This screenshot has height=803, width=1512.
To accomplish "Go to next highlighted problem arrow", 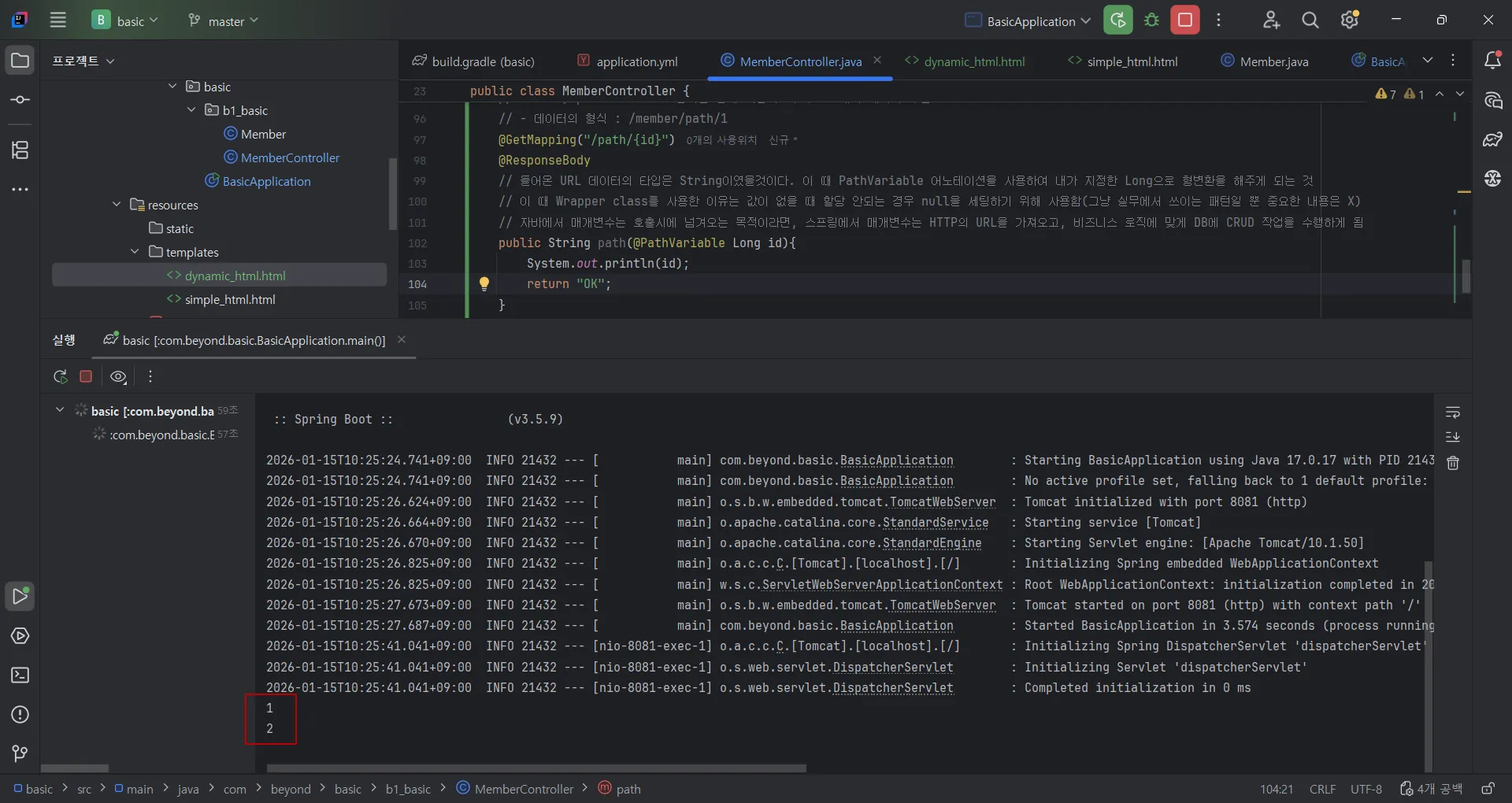I will click(1460, 94).
